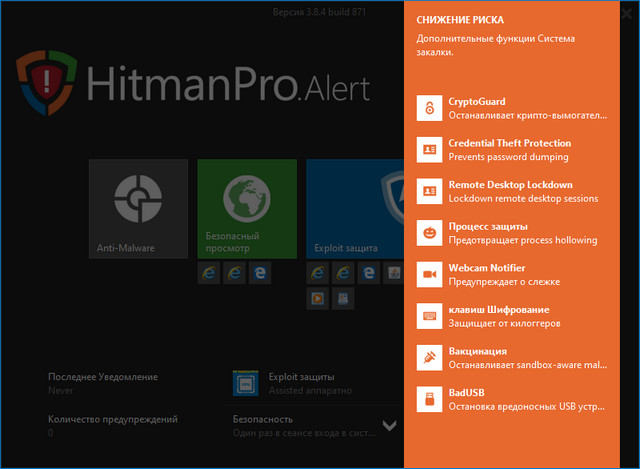This screenshot has height=469, width=640.
Task: Click the Безопасность setting label
Action: pyautogui.click(x=262, y=419)
